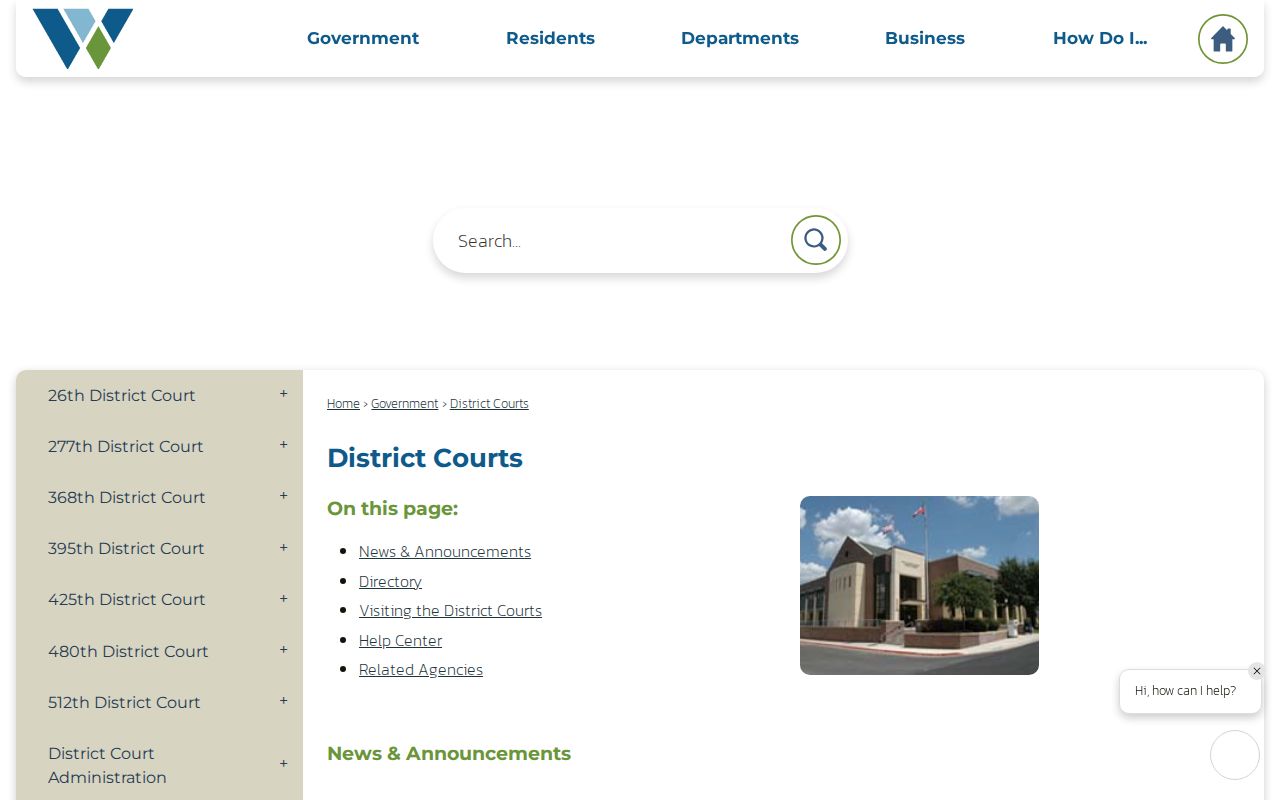The width and height of the screenshot is (1280, 800).
Task: Follow the Home breadcrumb link
Action: tap(343, 404)
